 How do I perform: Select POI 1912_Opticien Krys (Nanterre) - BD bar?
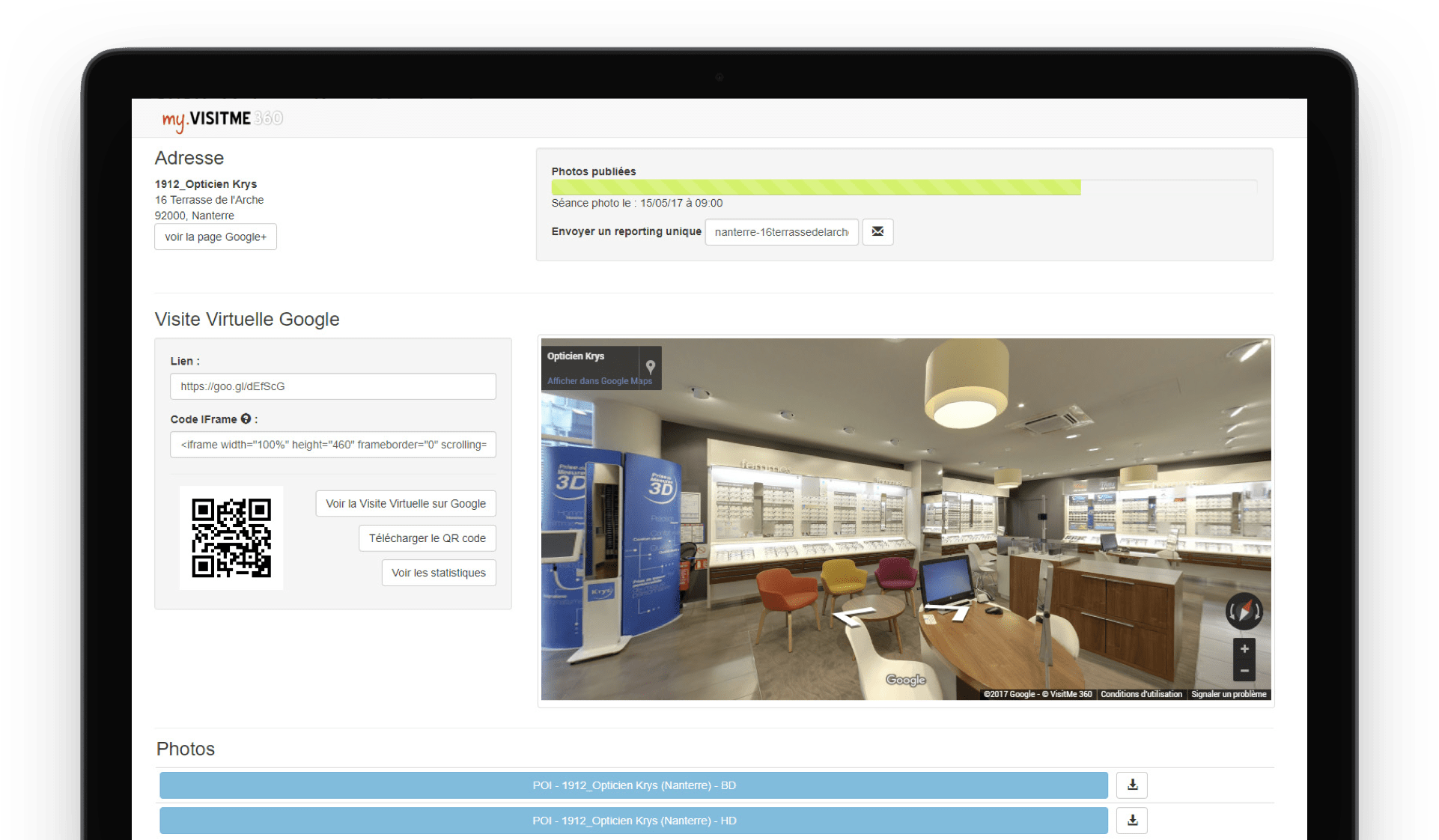click(633, 785)
